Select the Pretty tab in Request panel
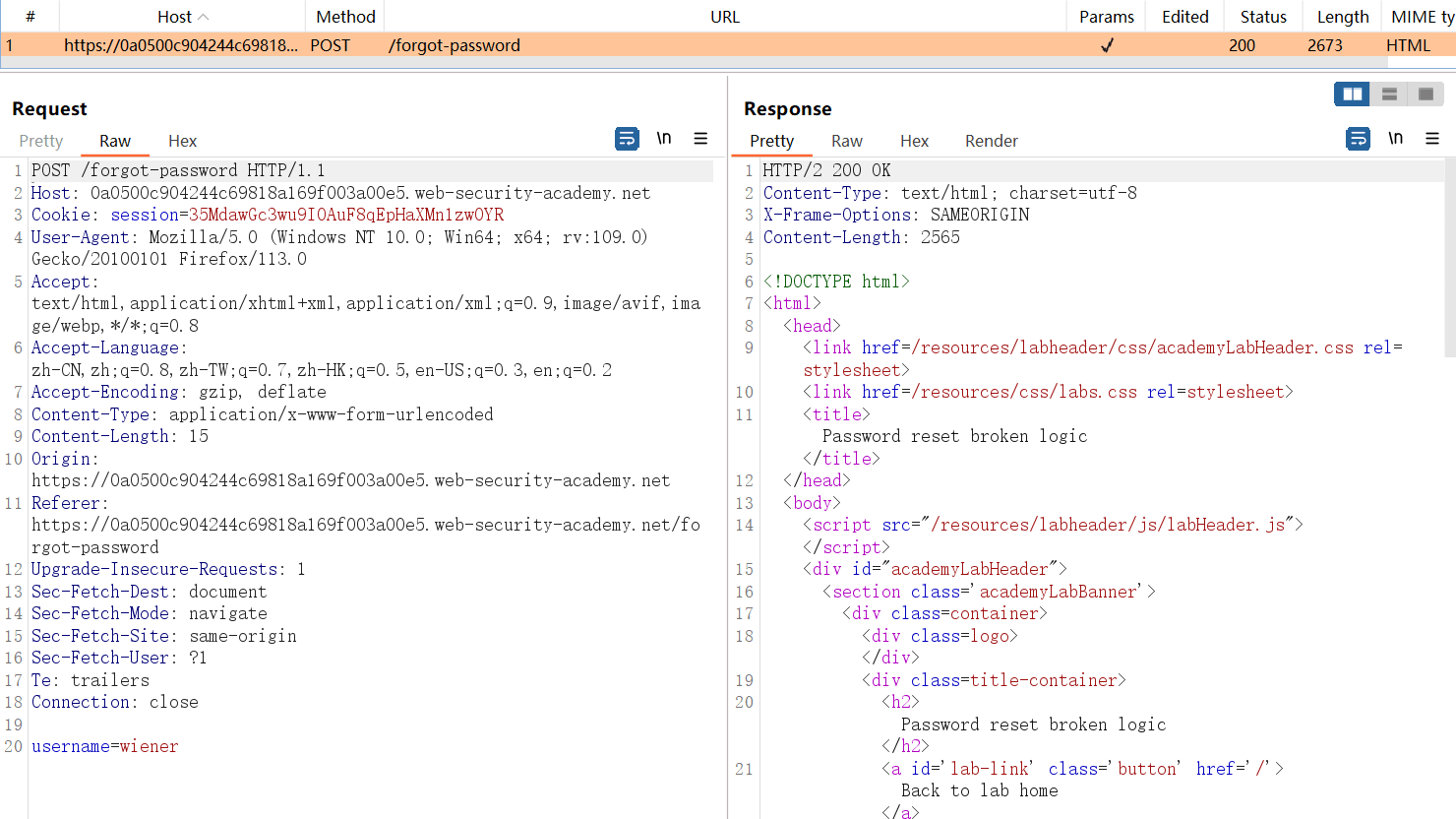 tap(41, 141)
